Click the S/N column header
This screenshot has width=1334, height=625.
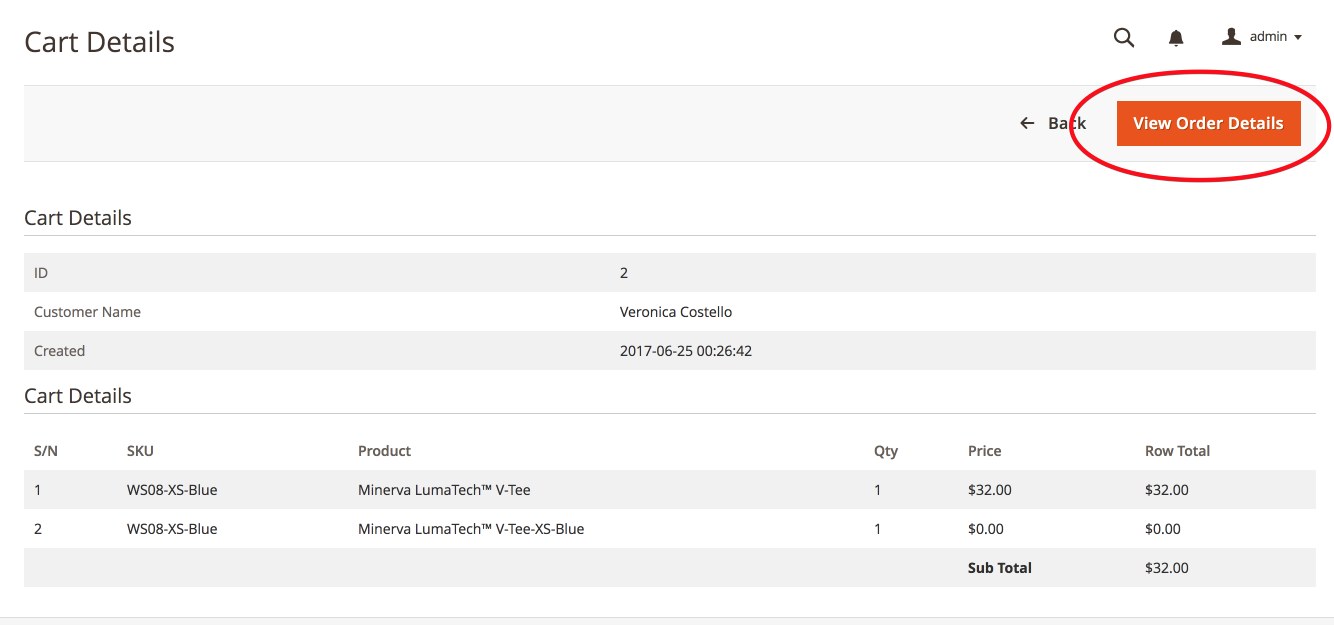click(46, 451)
